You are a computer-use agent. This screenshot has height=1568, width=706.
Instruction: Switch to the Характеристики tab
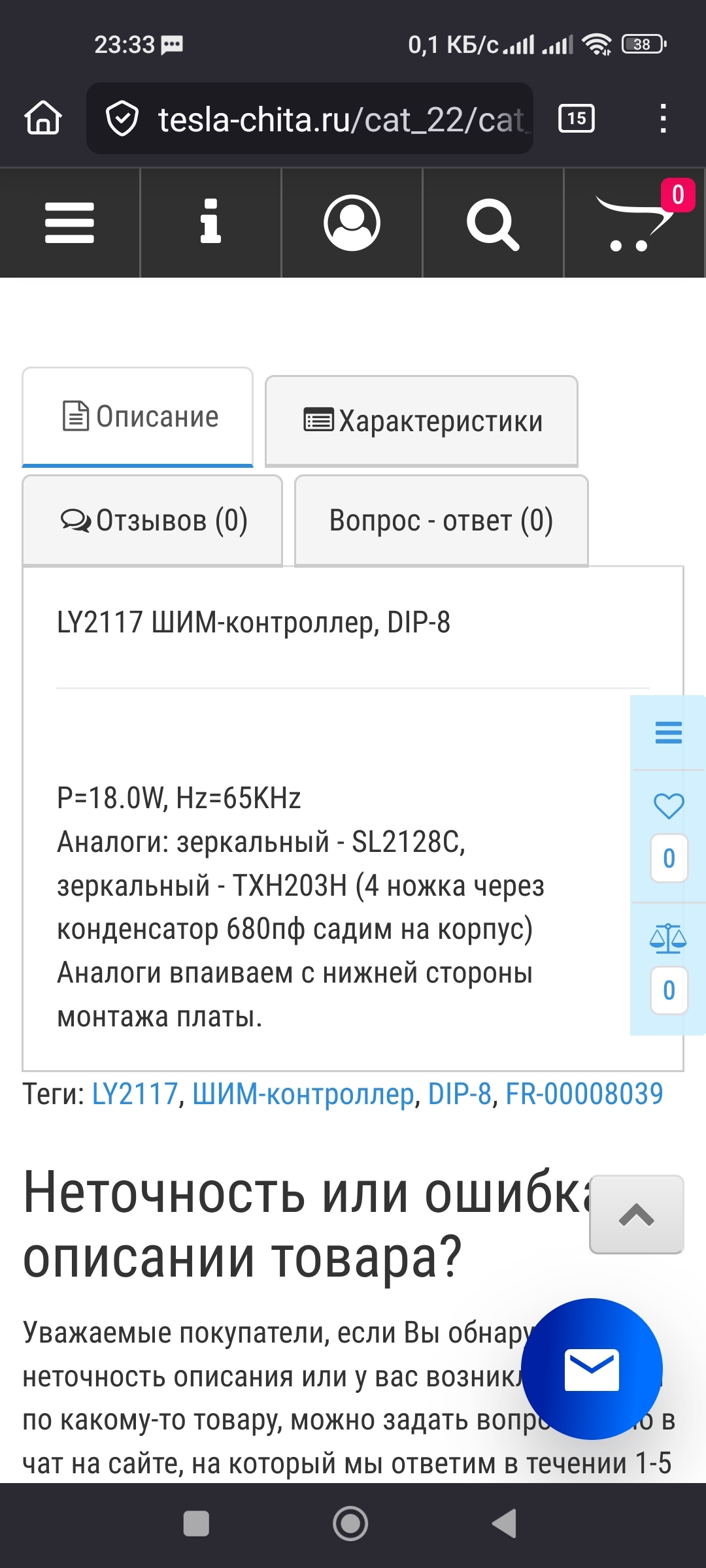click(422, 421)
